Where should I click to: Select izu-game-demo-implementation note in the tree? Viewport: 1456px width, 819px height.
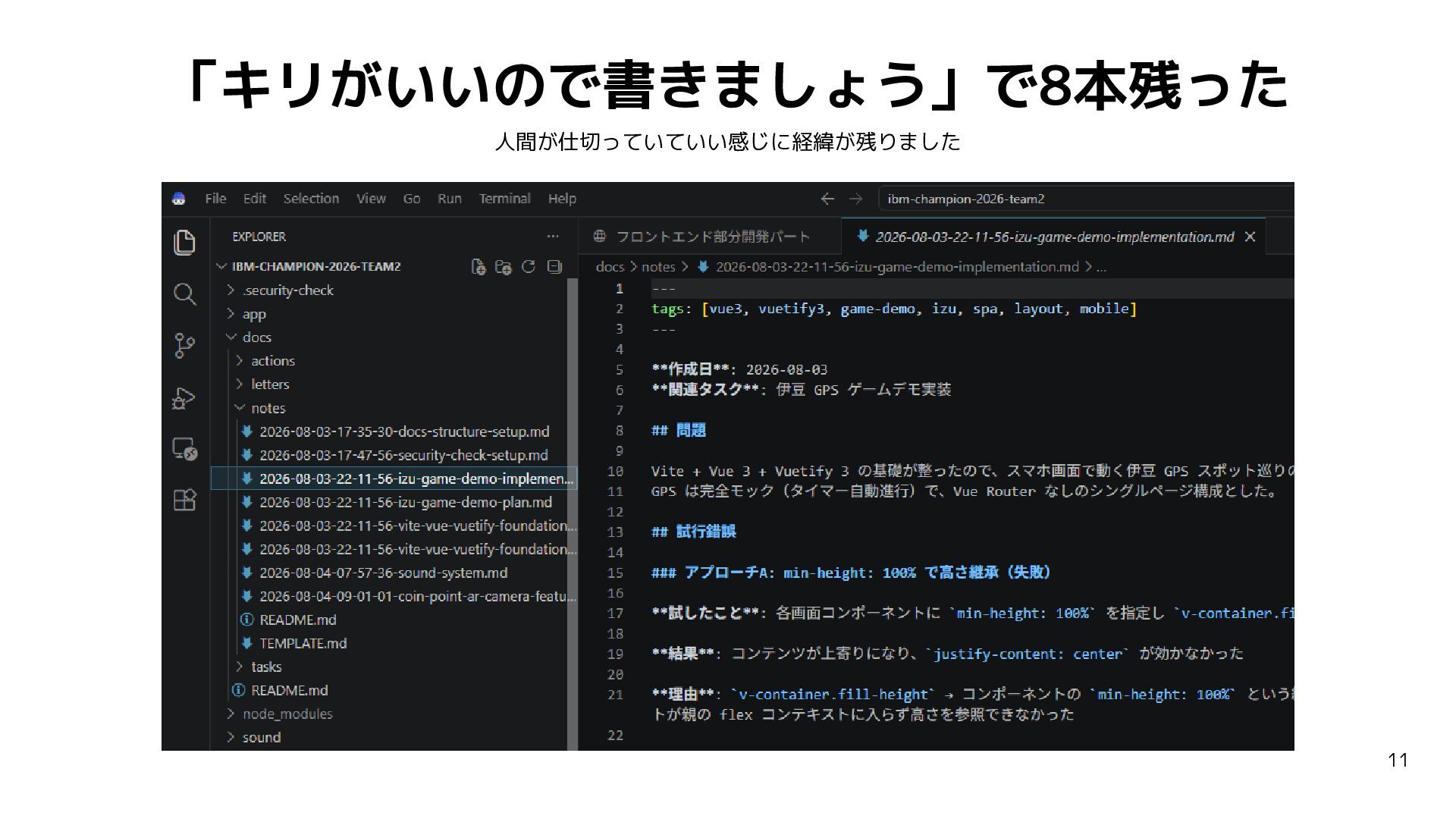pos(394,479)
